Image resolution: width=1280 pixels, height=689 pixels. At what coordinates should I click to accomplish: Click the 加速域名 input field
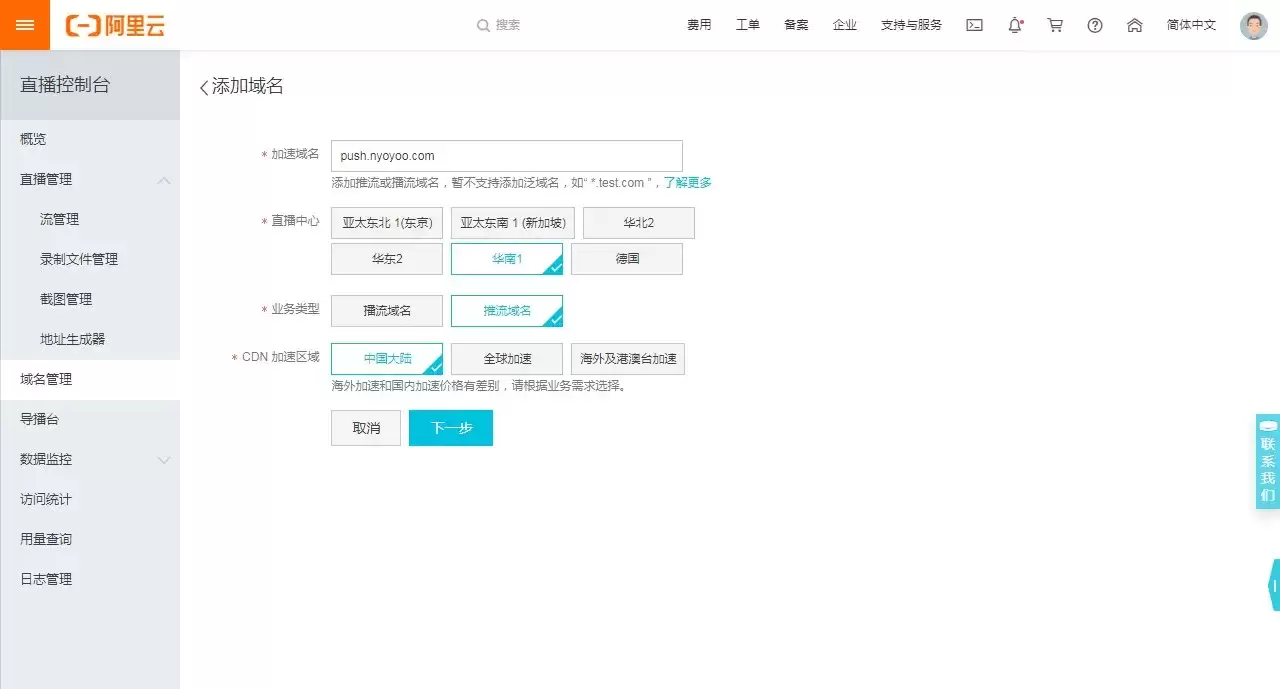point(507,156)
